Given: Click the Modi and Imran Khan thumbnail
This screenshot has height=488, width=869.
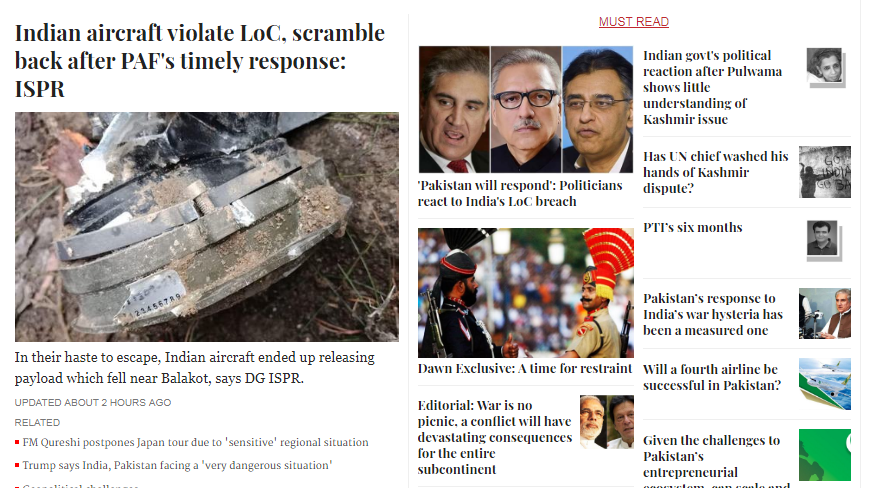Looking at the screenshot, I should [607, 422].
